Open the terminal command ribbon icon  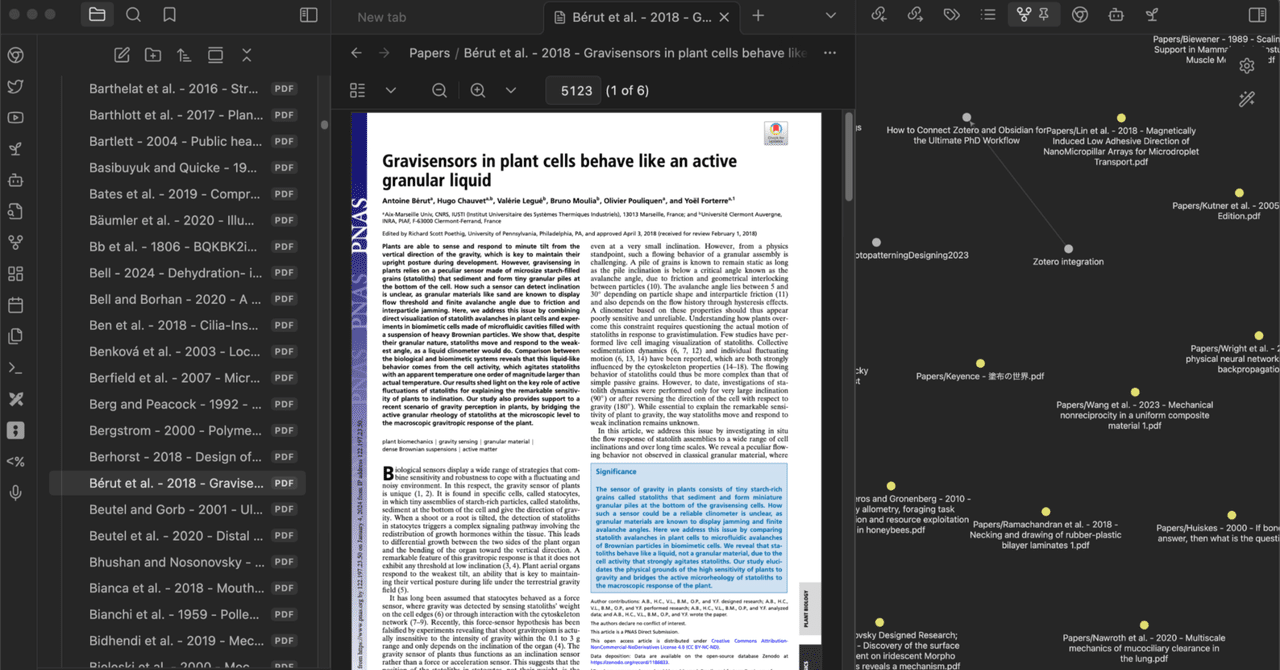(15, 367)
